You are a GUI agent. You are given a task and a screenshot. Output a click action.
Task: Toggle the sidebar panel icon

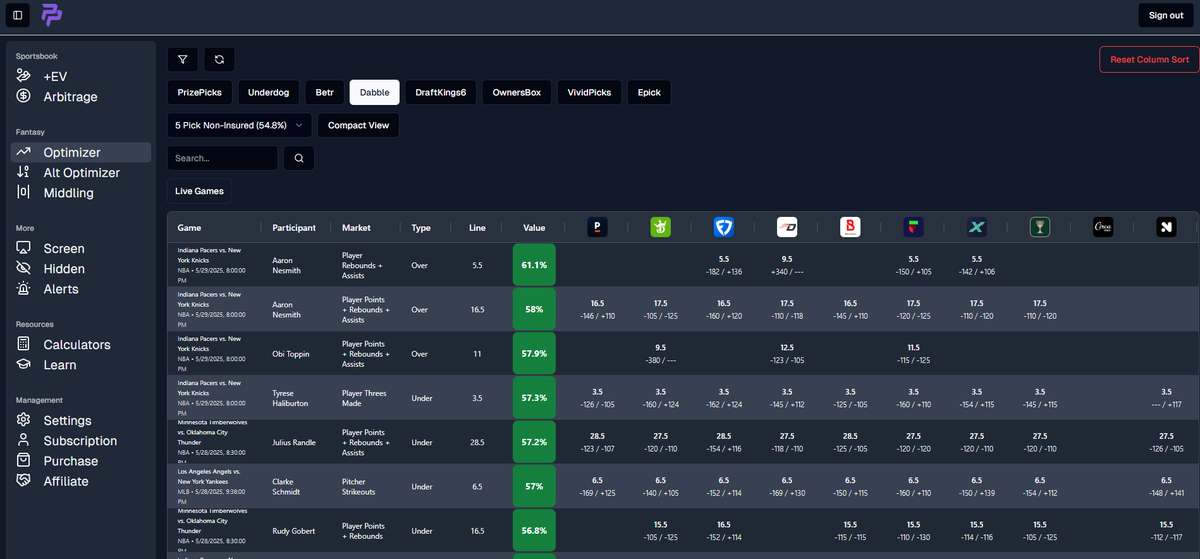pyautogui.click(x=18, y=15)
